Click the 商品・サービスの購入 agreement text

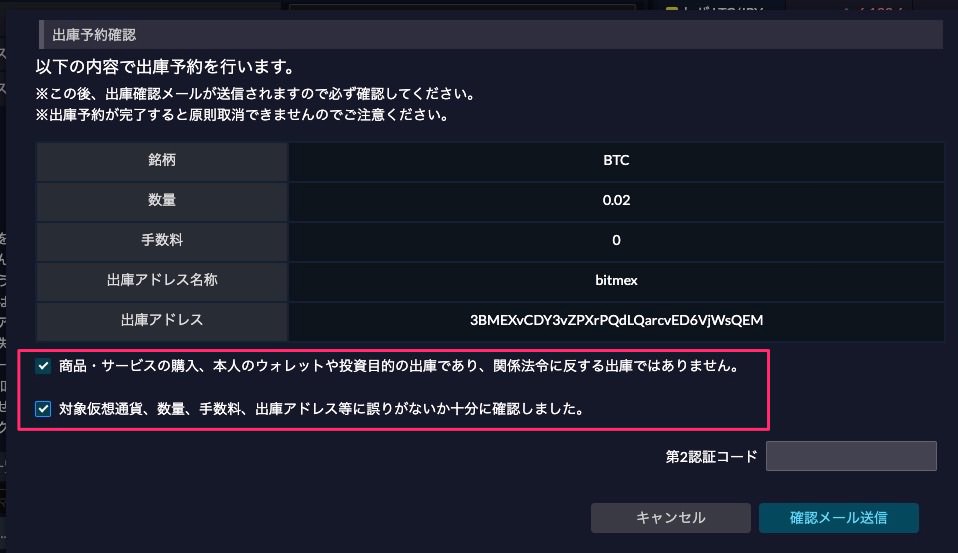[x=398, y=366]
